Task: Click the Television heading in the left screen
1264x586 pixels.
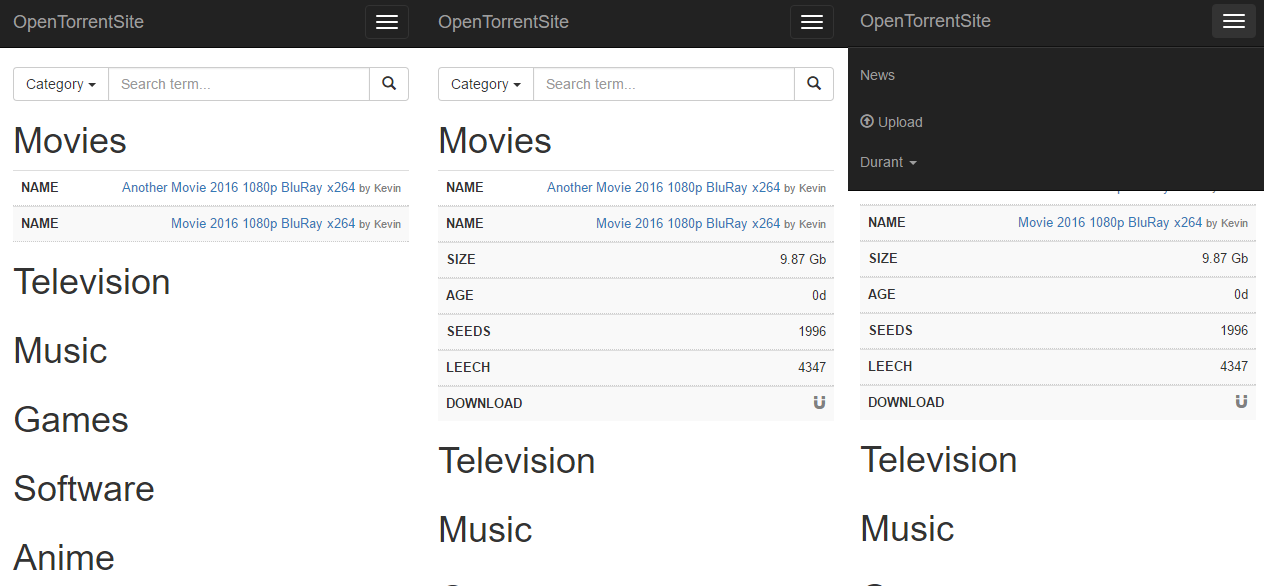Action: (x=92, y=282)
